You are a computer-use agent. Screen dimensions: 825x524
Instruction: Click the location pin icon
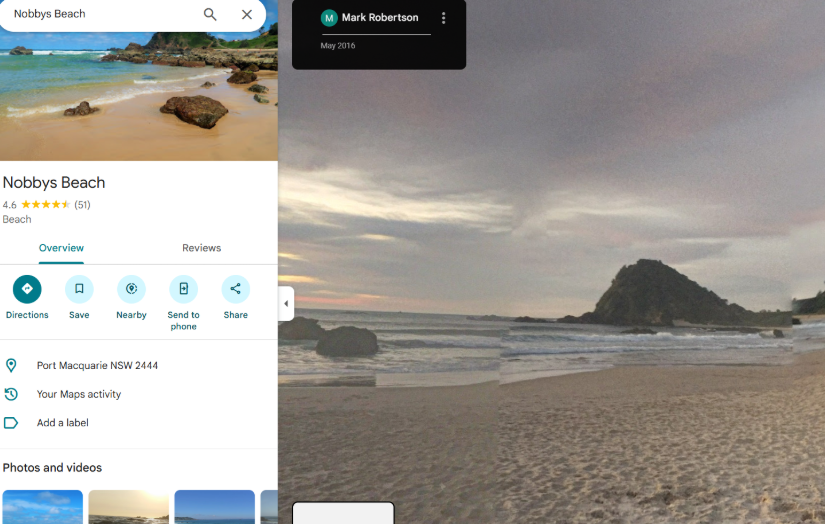click(11, 365)
